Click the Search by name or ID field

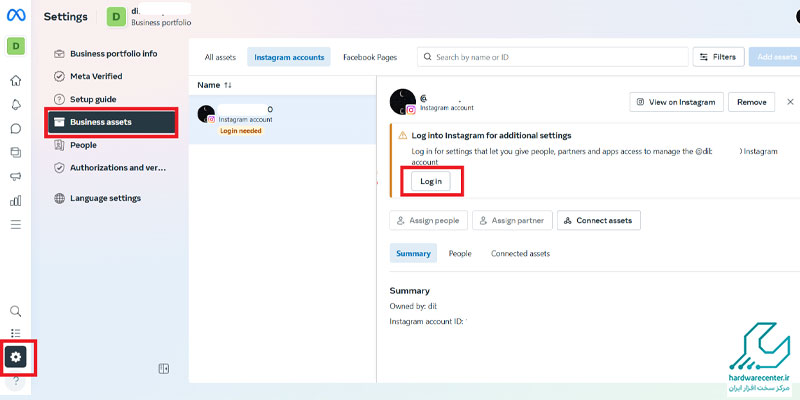[553, 57]
